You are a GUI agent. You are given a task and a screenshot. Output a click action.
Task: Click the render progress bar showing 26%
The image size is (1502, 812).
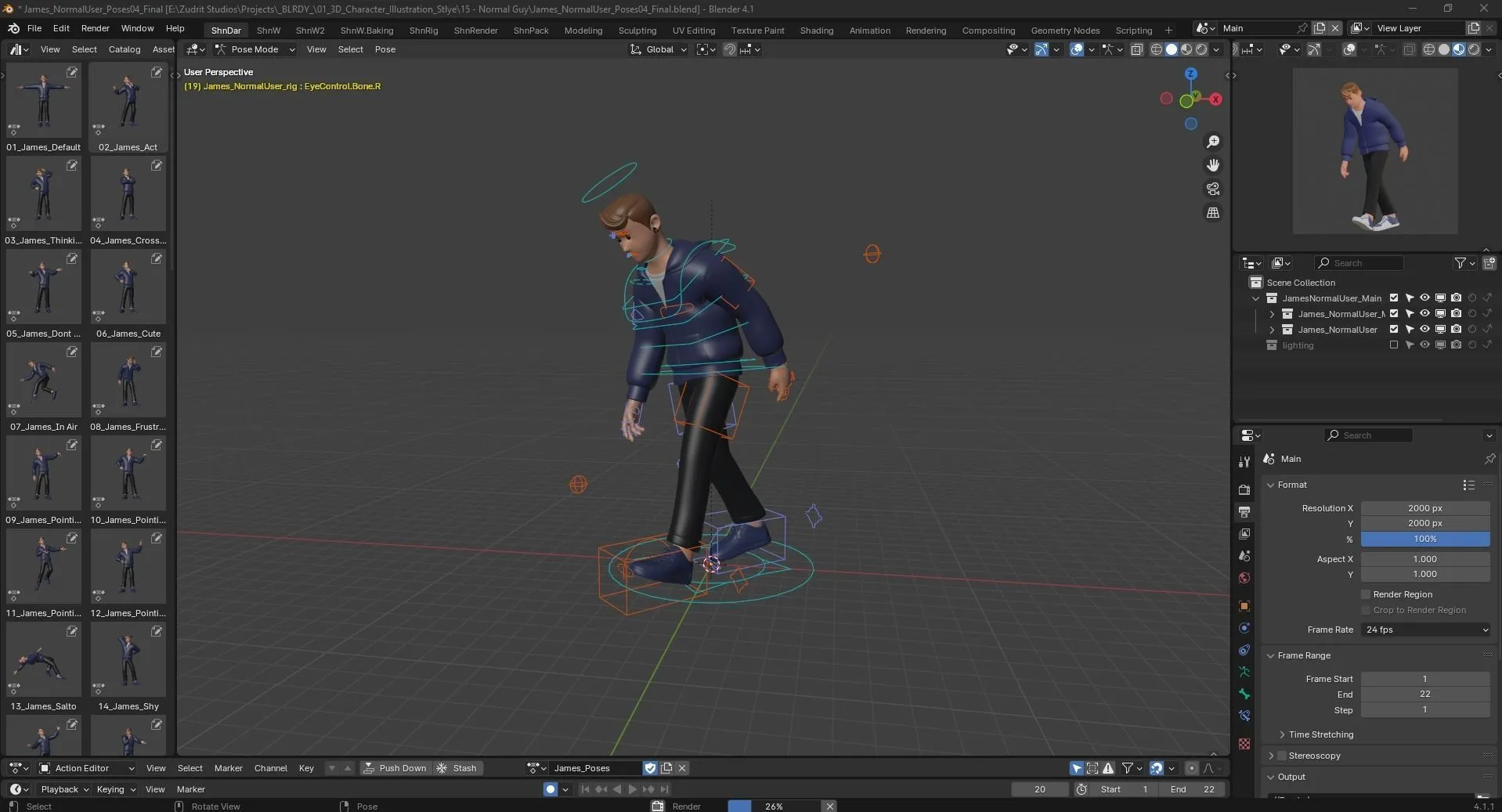tap(774, 806)
